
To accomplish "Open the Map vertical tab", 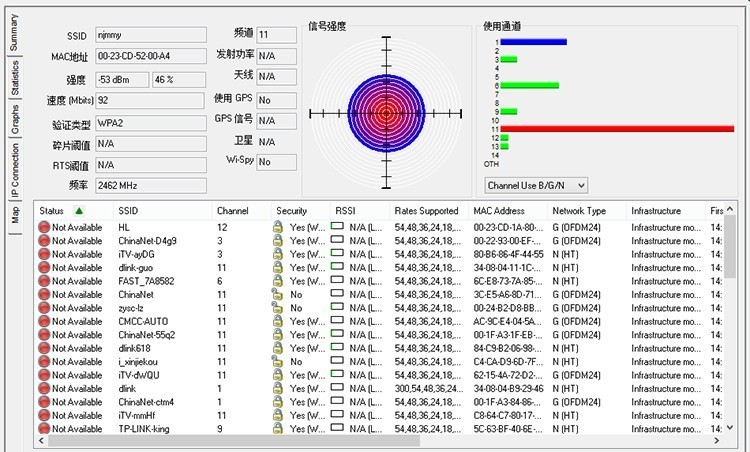I will (15, 216).
